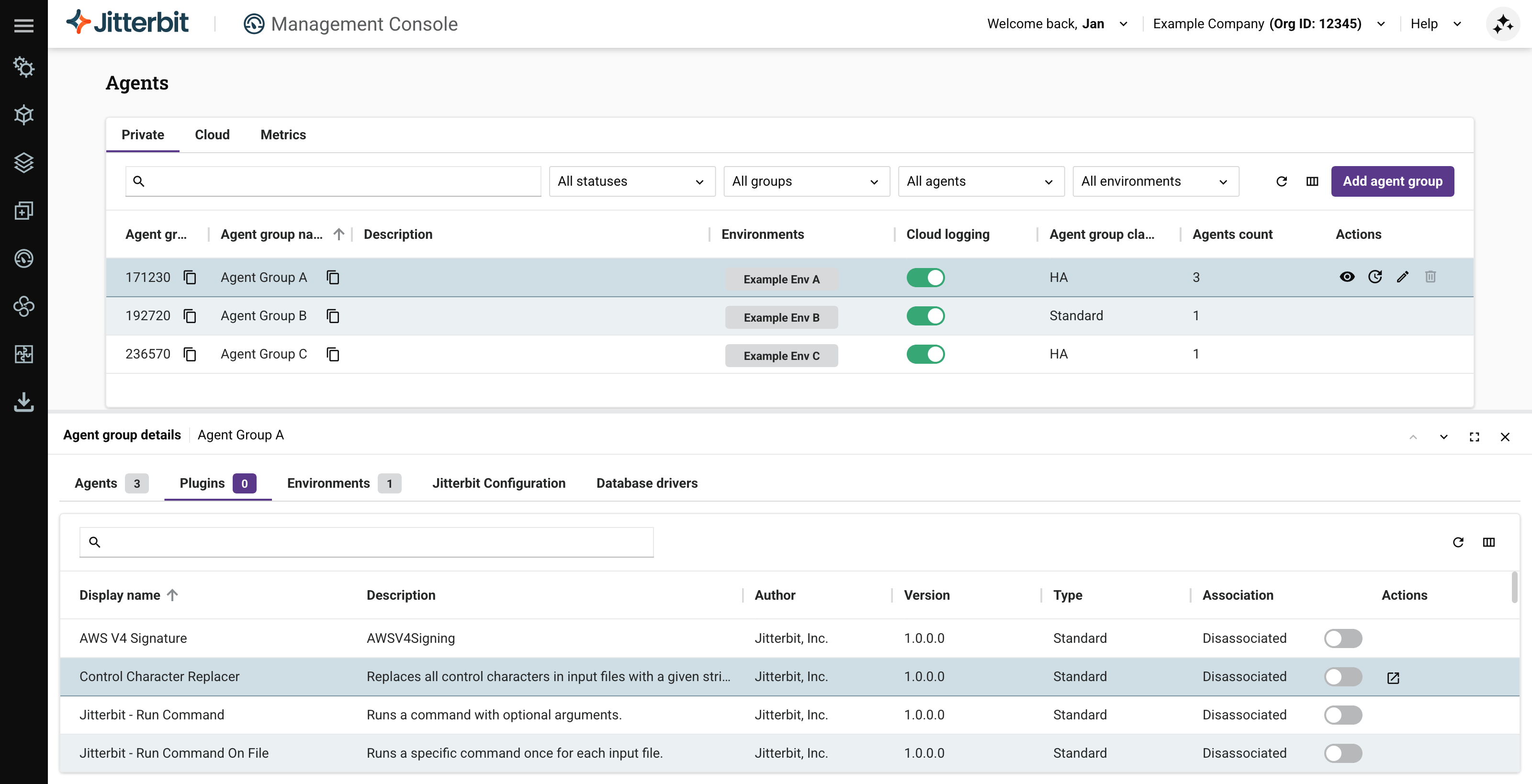Click the hamburger menu icon in the sidebar
The image size is (1532, 784).
tap(24, 25)
